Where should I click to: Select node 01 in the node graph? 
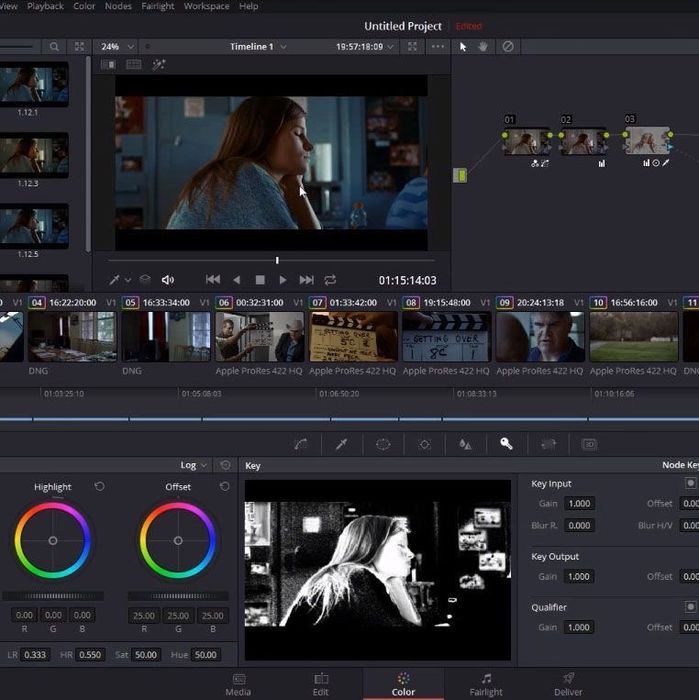click(x=527, y=142)
